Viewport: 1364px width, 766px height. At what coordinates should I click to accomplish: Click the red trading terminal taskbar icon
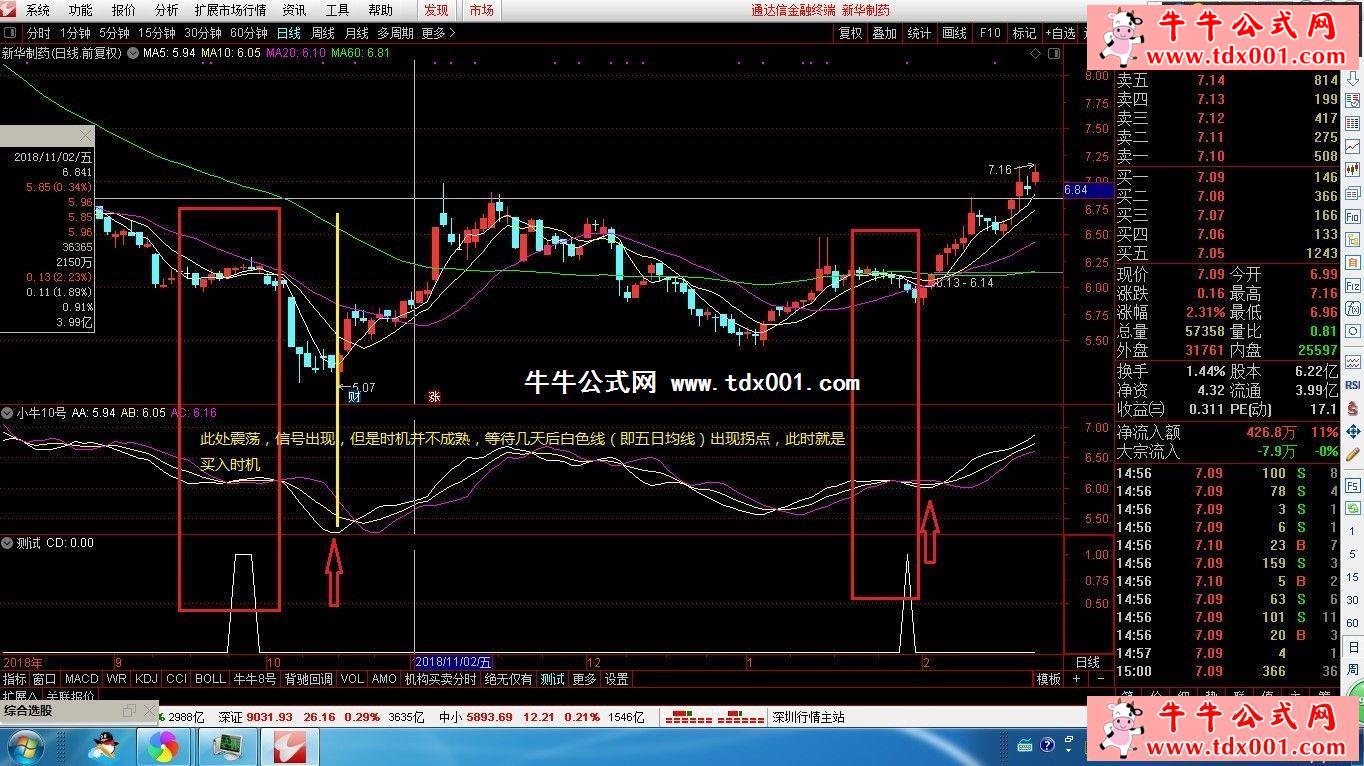(289, 746)
